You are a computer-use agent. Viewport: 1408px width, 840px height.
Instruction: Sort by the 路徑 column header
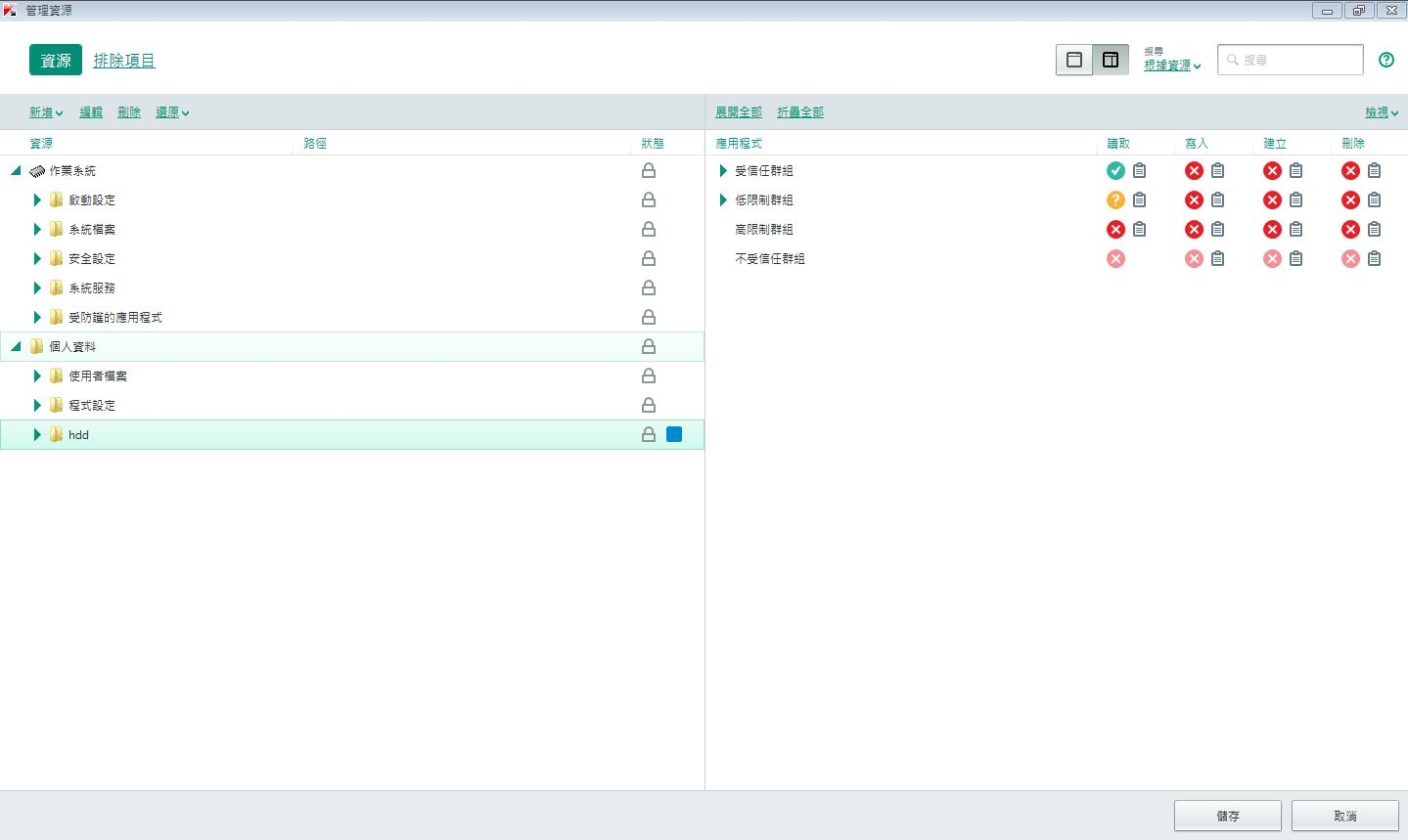pyautogui.click(x=315, y=143)
